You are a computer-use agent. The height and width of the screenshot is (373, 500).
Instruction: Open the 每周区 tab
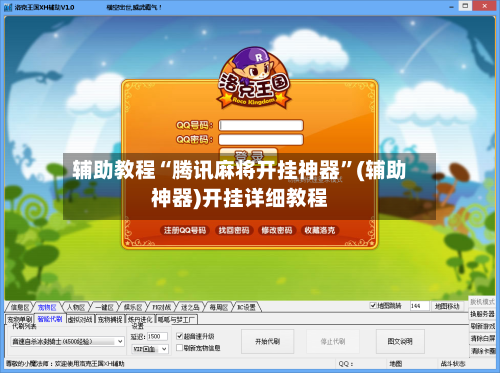[219, 307]
